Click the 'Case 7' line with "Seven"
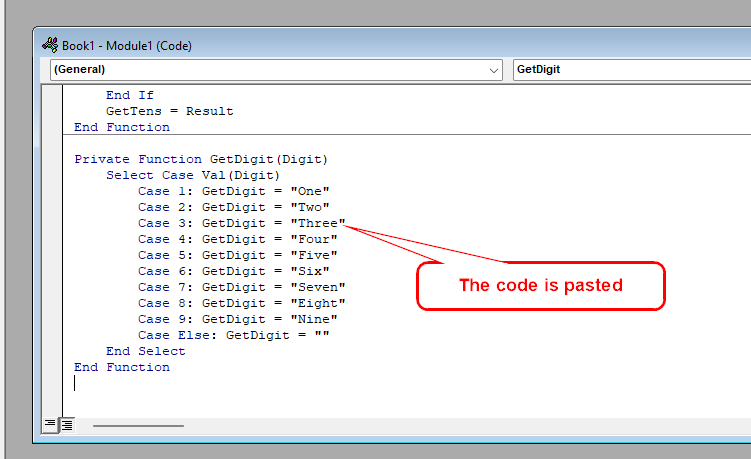751x459 pixels. 242,287
